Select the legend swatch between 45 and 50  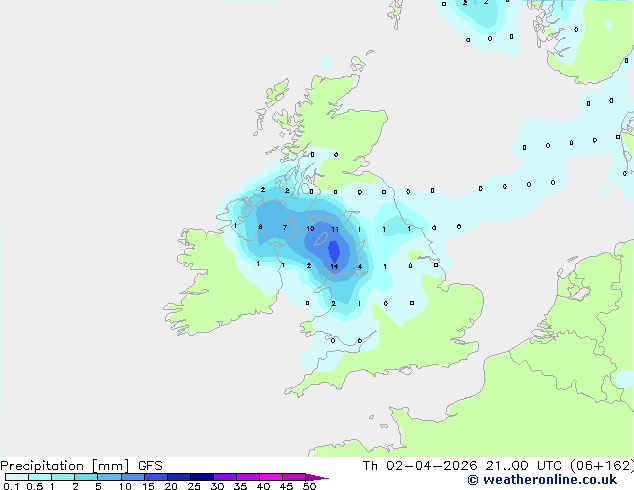pyautogui.click(x=294, y=477)
